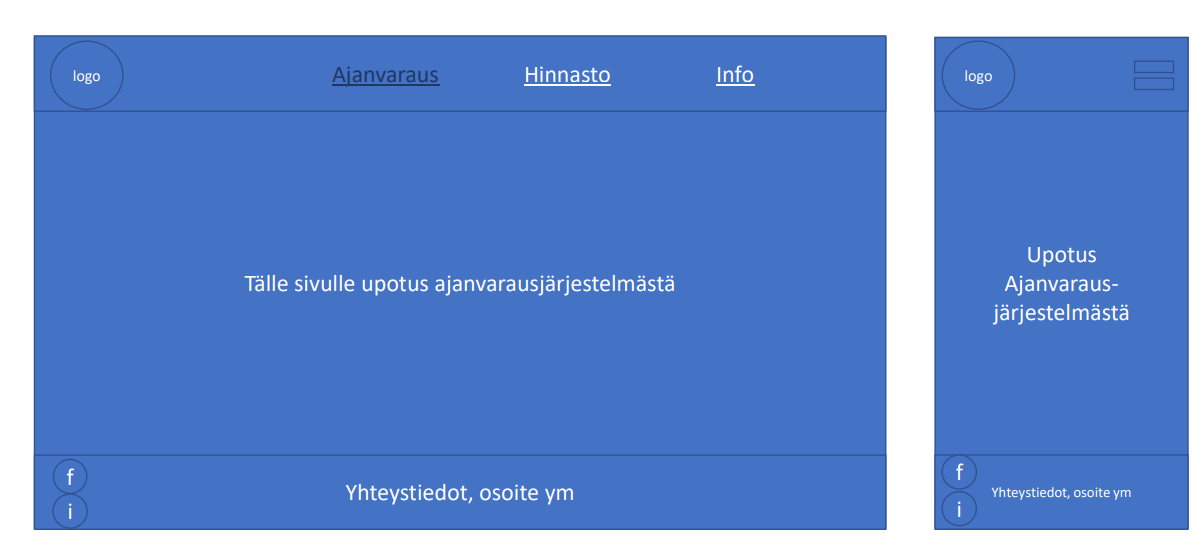The width and height of the screenshot is (1203, 547).
Task: Click the logo circle in the desktop header
Action: click(x=87, y=75)
